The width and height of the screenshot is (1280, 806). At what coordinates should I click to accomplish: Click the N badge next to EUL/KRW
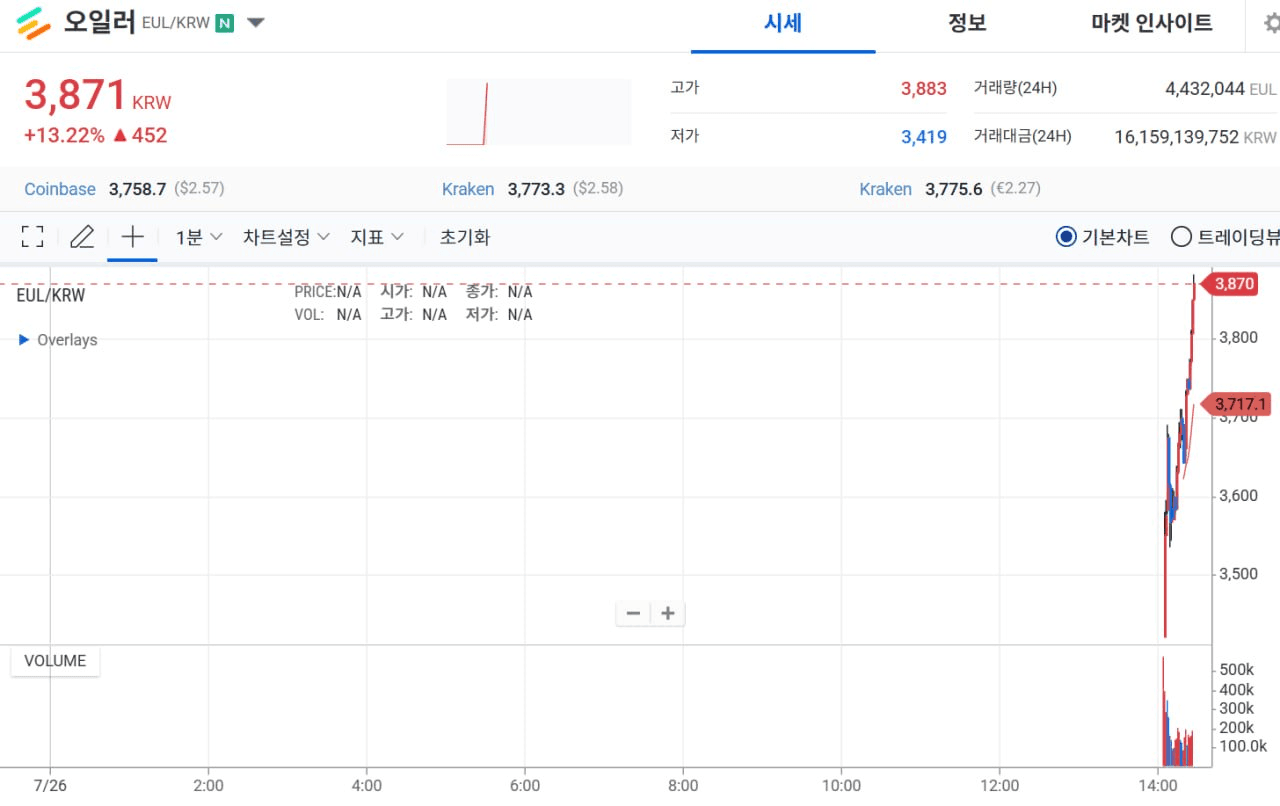[x=224, y=22]
